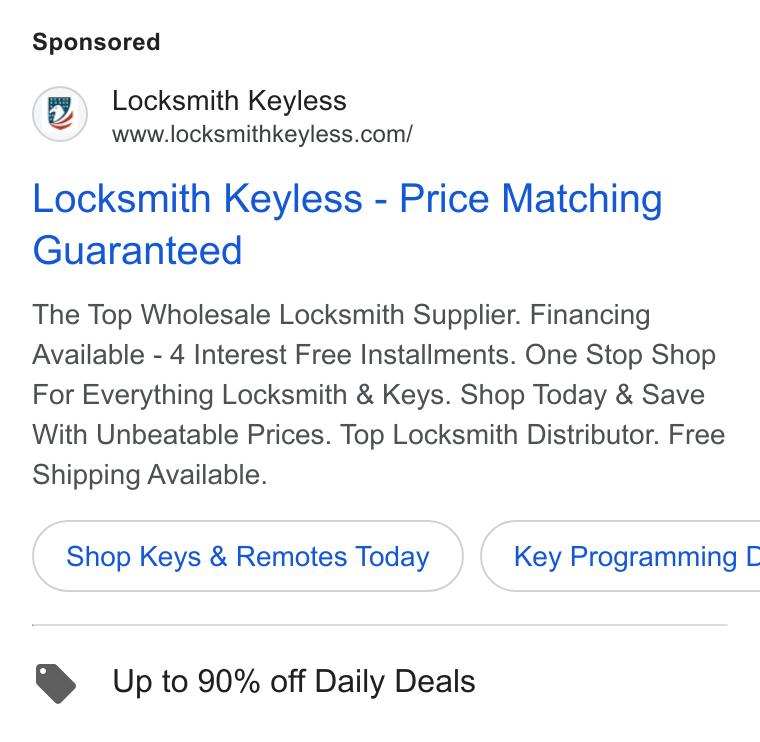Image resolution: width=760 pixels, height=742 pixels.
Task: Open Up to 90% off Daily Deals
Action: (294, 681)
